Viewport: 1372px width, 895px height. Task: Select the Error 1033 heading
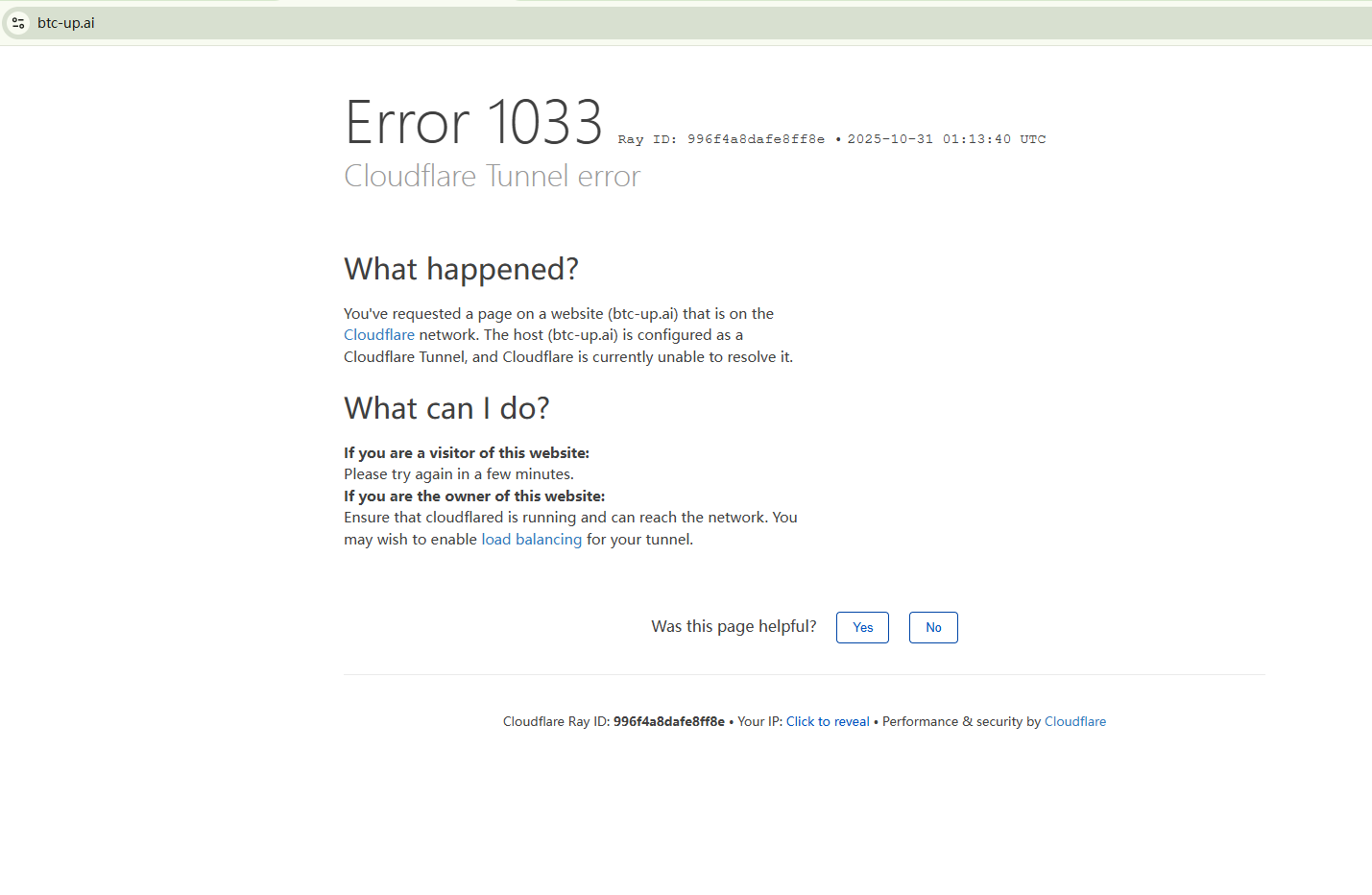point(473,123)
